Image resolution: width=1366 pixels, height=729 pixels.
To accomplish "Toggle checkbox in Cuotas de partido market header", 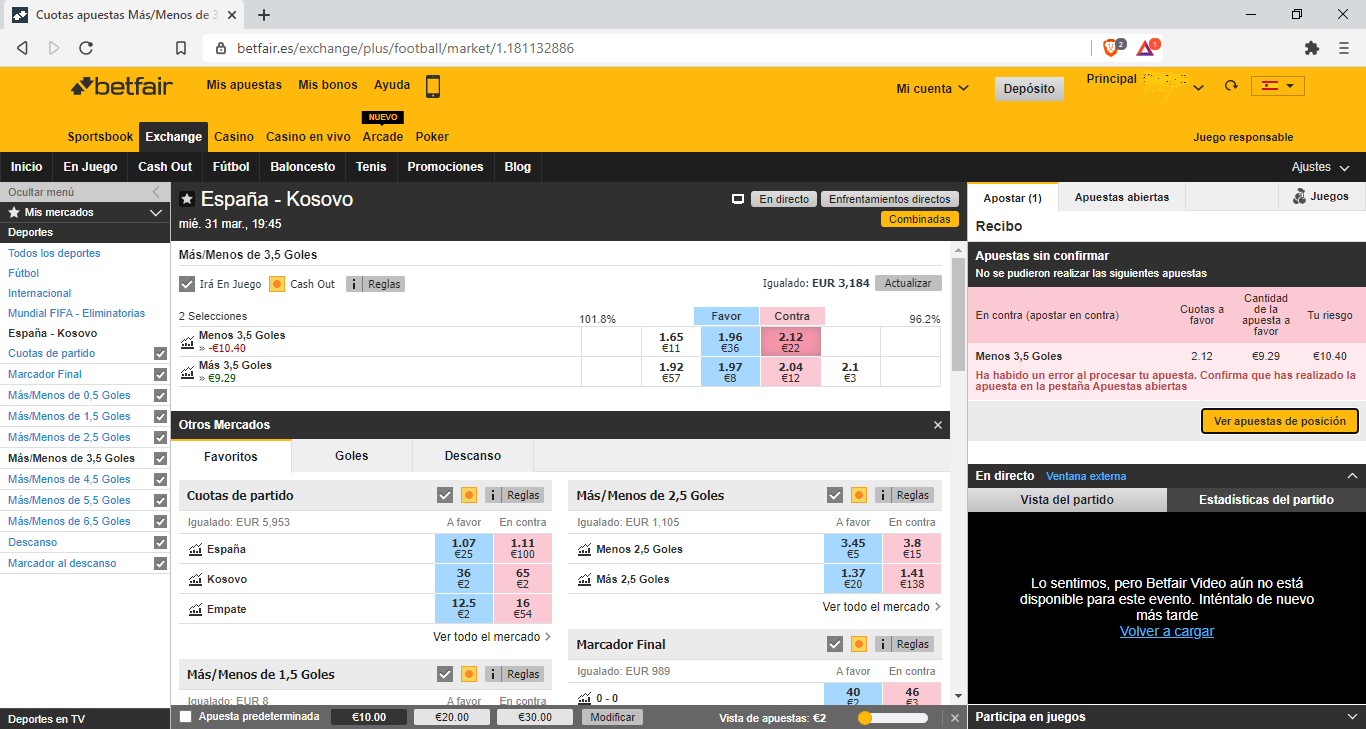I will 445,495.
